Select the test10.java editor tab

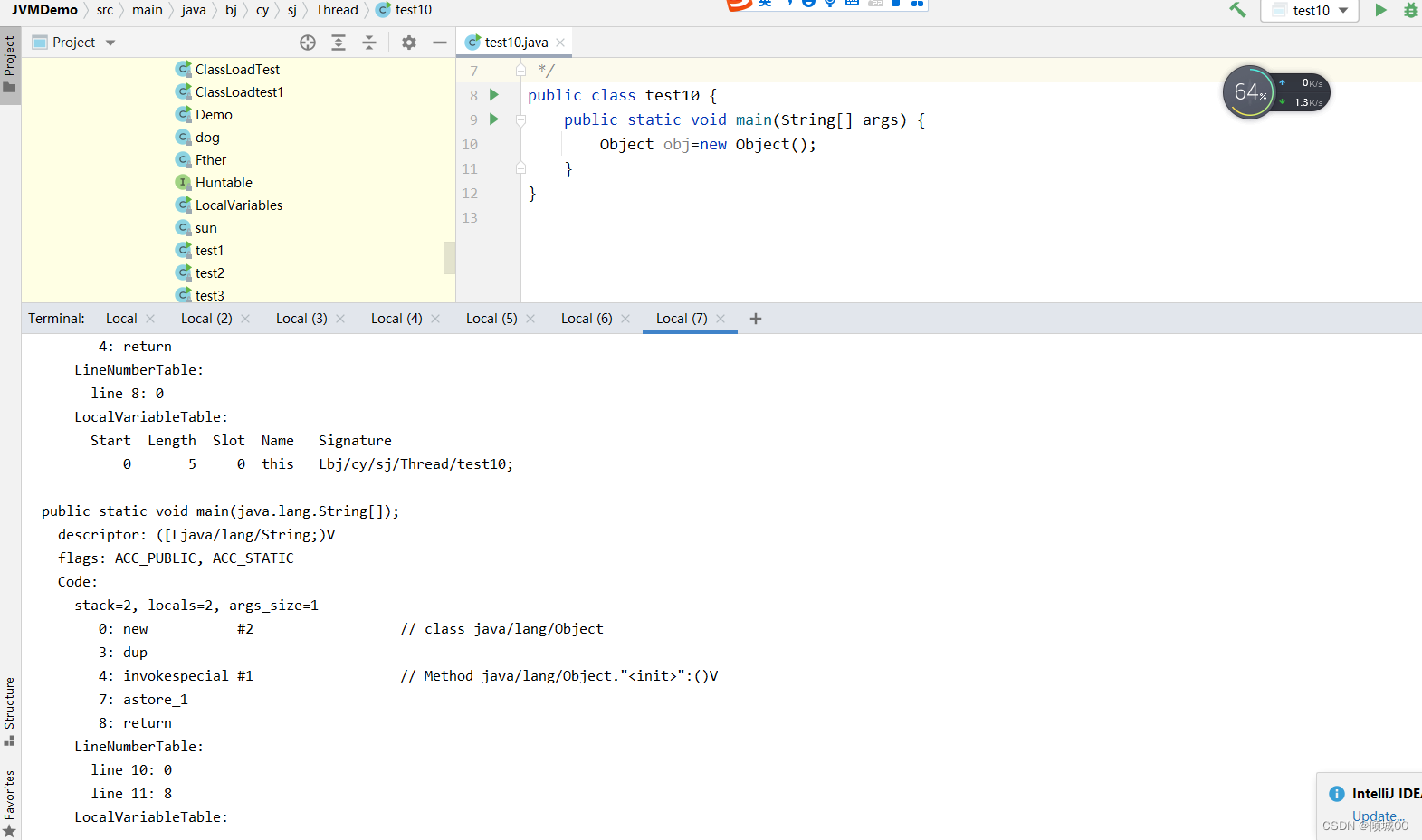[515, 43]
